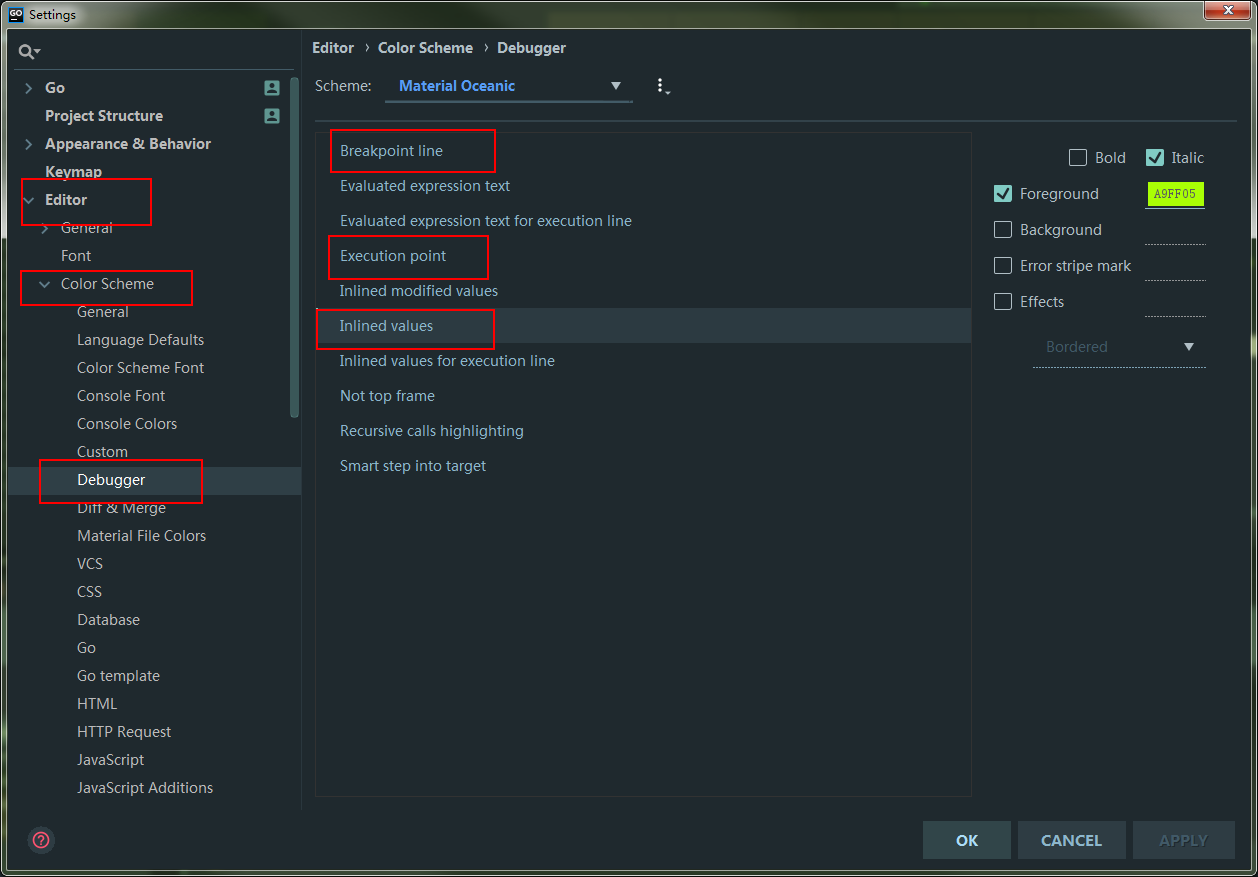Click the Foreground color value A9FF05
This screenshot has height=877, width=1258.
(x=1175, y=194)
